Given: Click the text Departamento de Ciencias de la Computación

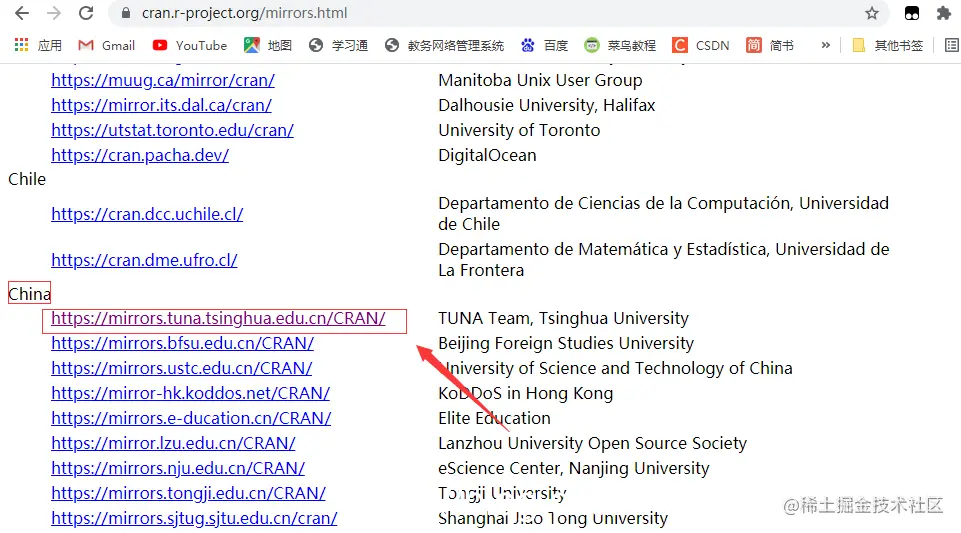Looking at the screenshot, I should point(615,203).
